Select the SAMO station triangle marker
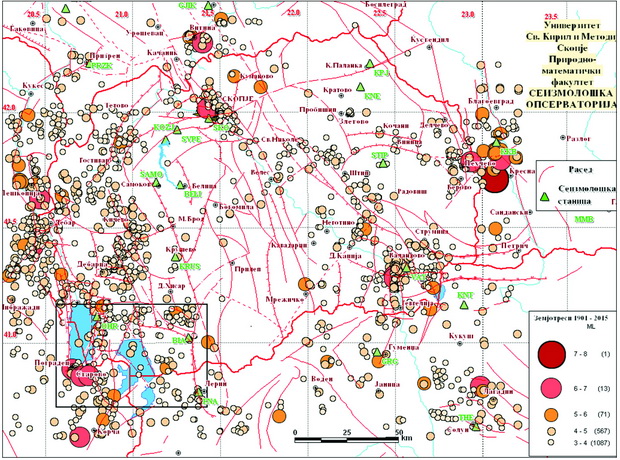 [156, 182]
